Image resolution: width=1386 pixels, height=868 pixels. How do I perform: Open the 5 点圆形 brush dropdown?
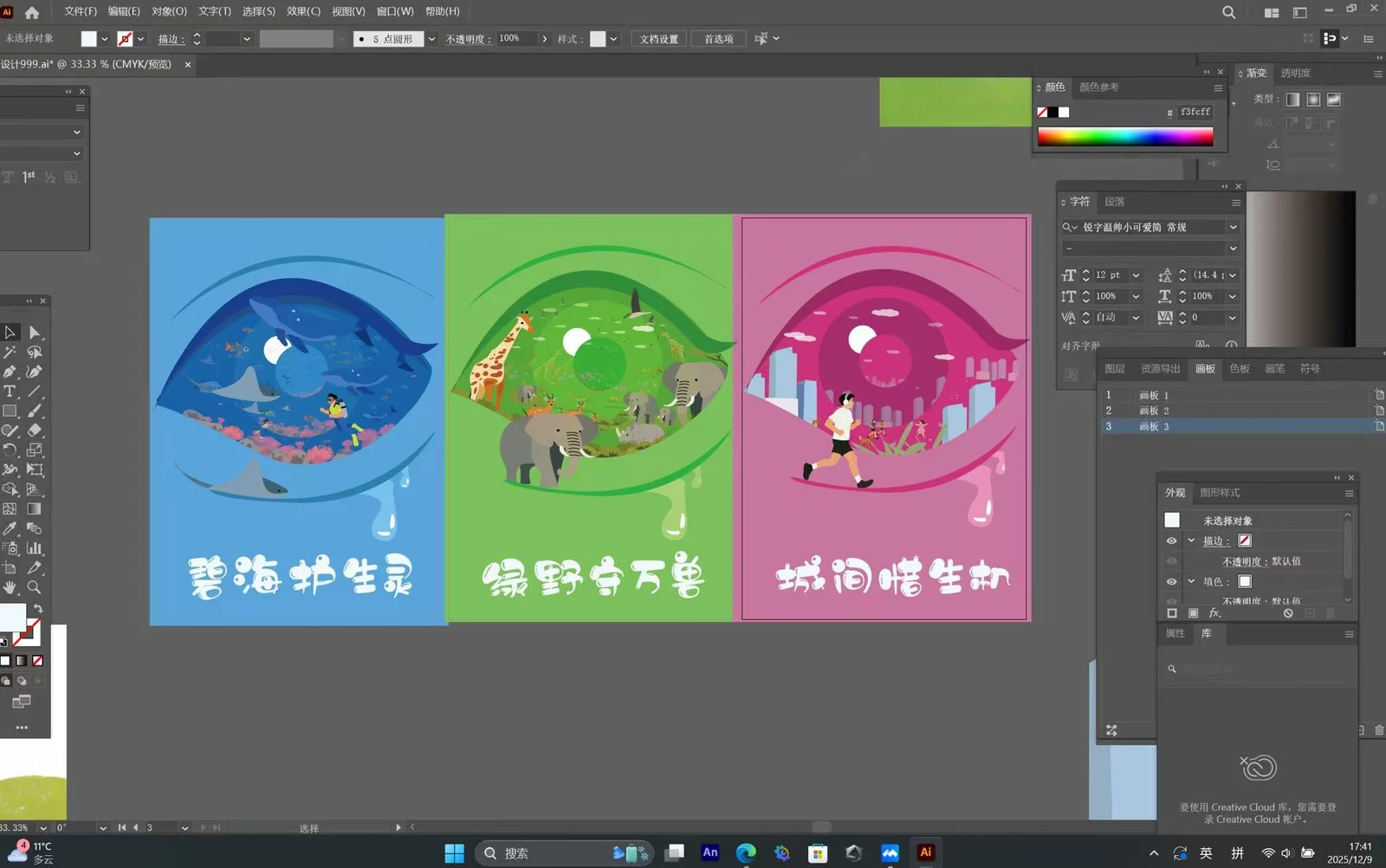point(431,39)
